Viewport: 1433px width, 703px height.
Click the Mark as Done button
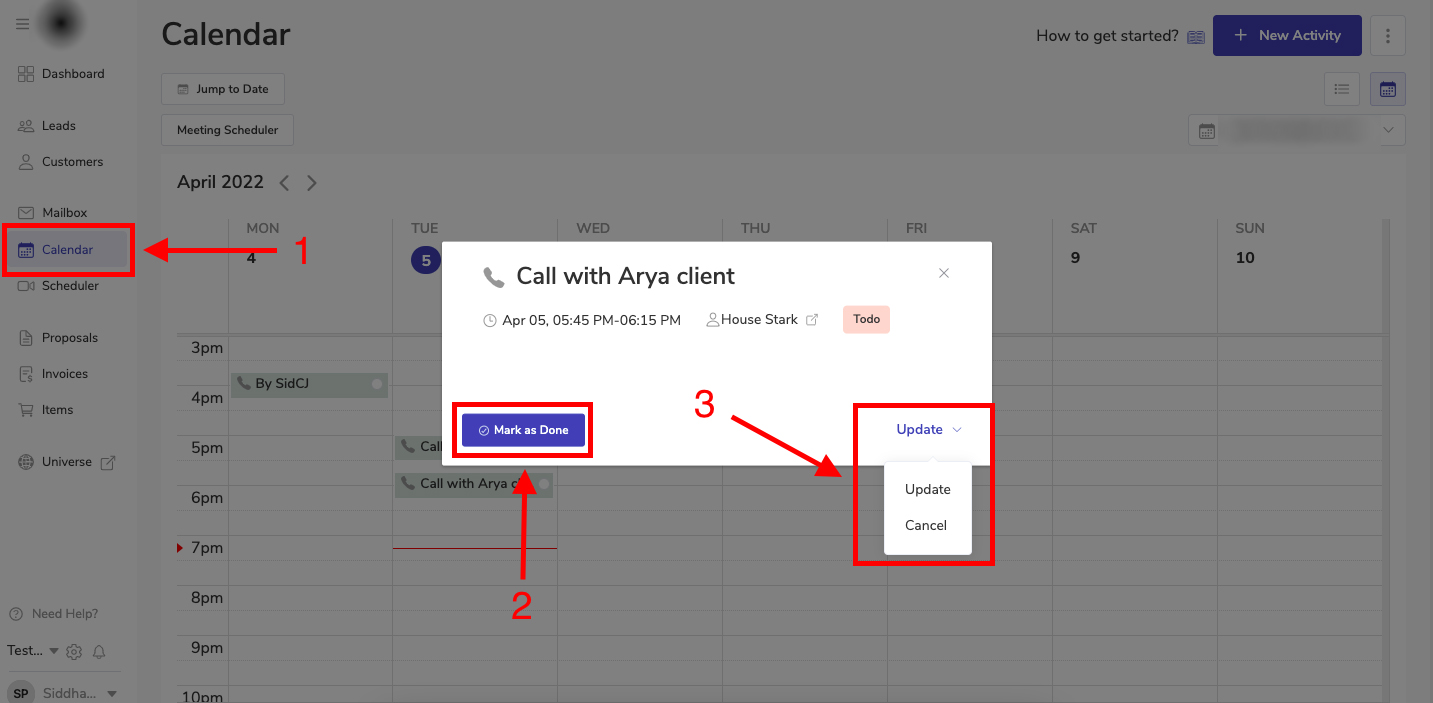523,430
